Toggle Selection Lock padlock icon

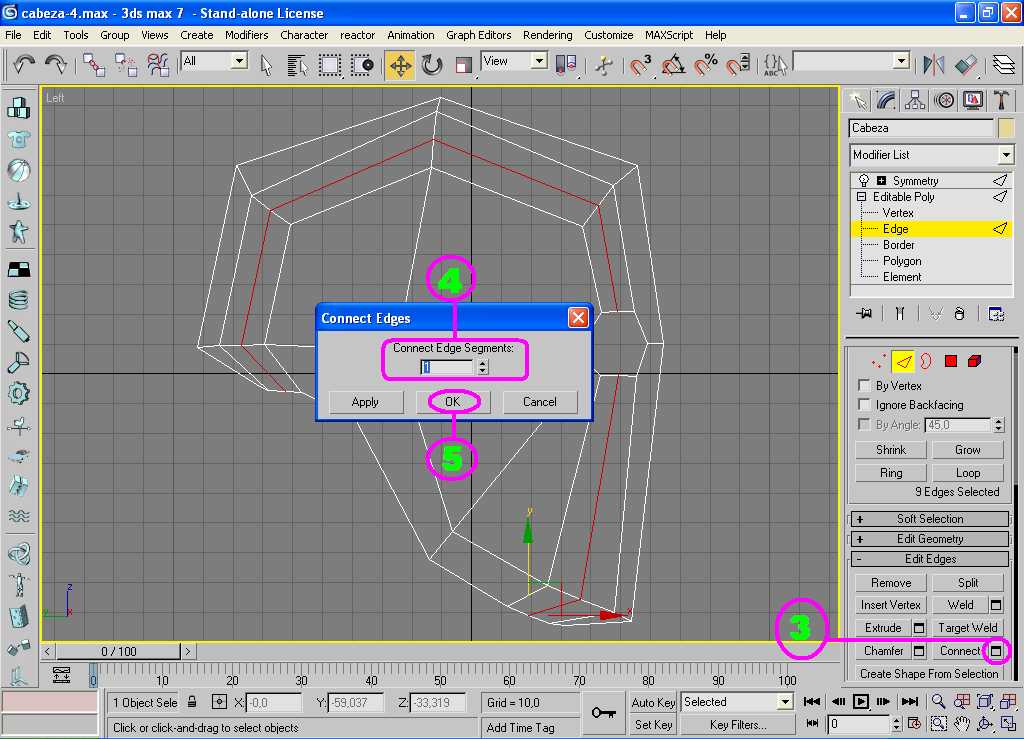(192, 702)
